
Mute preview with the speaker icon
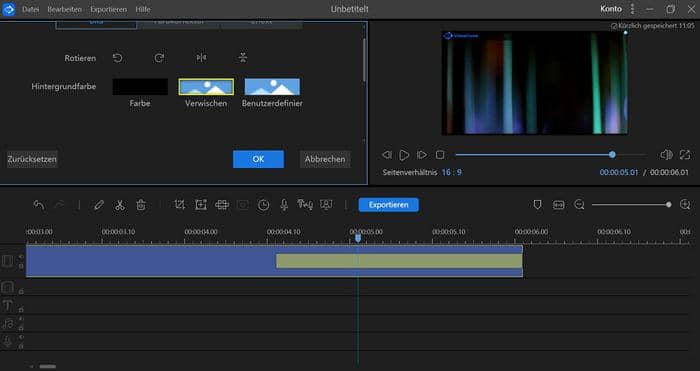click(x=666, y=155)
